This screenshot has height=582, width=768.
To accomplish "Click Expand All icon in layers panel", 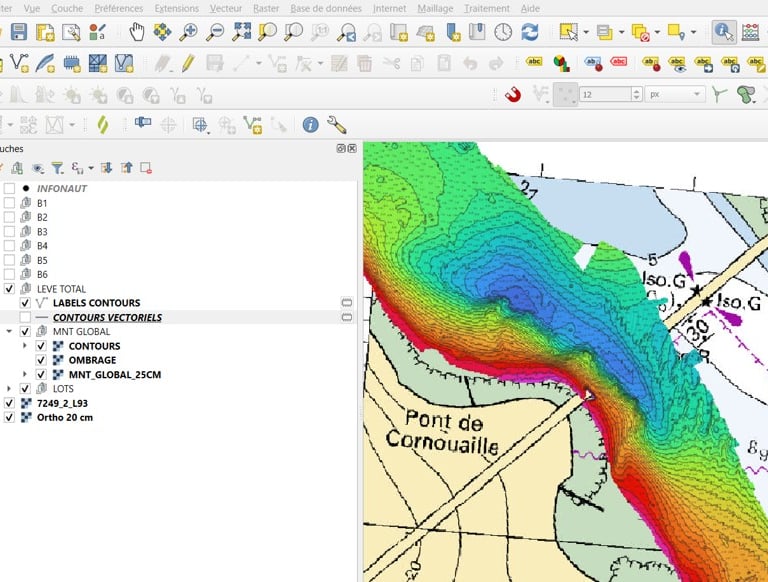I will point(106,168).
